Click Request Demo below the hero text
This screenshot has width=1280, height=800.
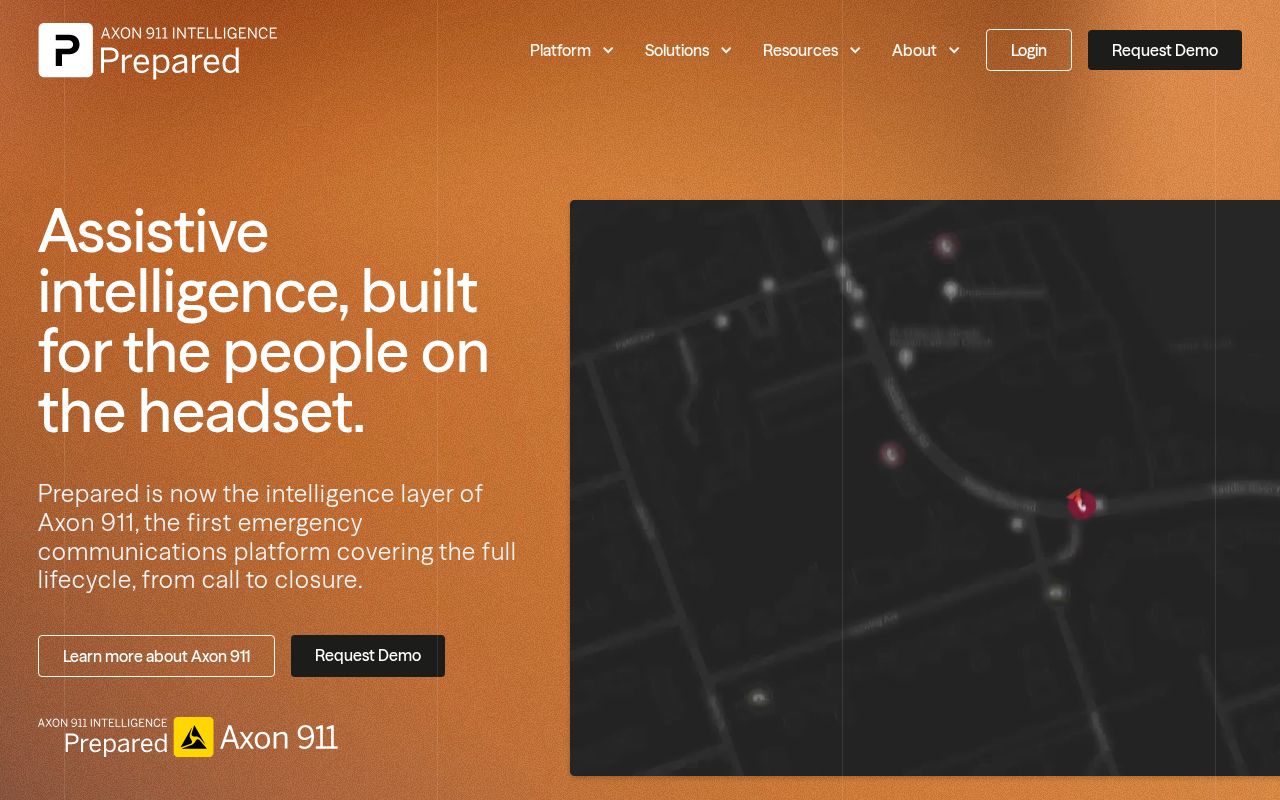(368, 656)
